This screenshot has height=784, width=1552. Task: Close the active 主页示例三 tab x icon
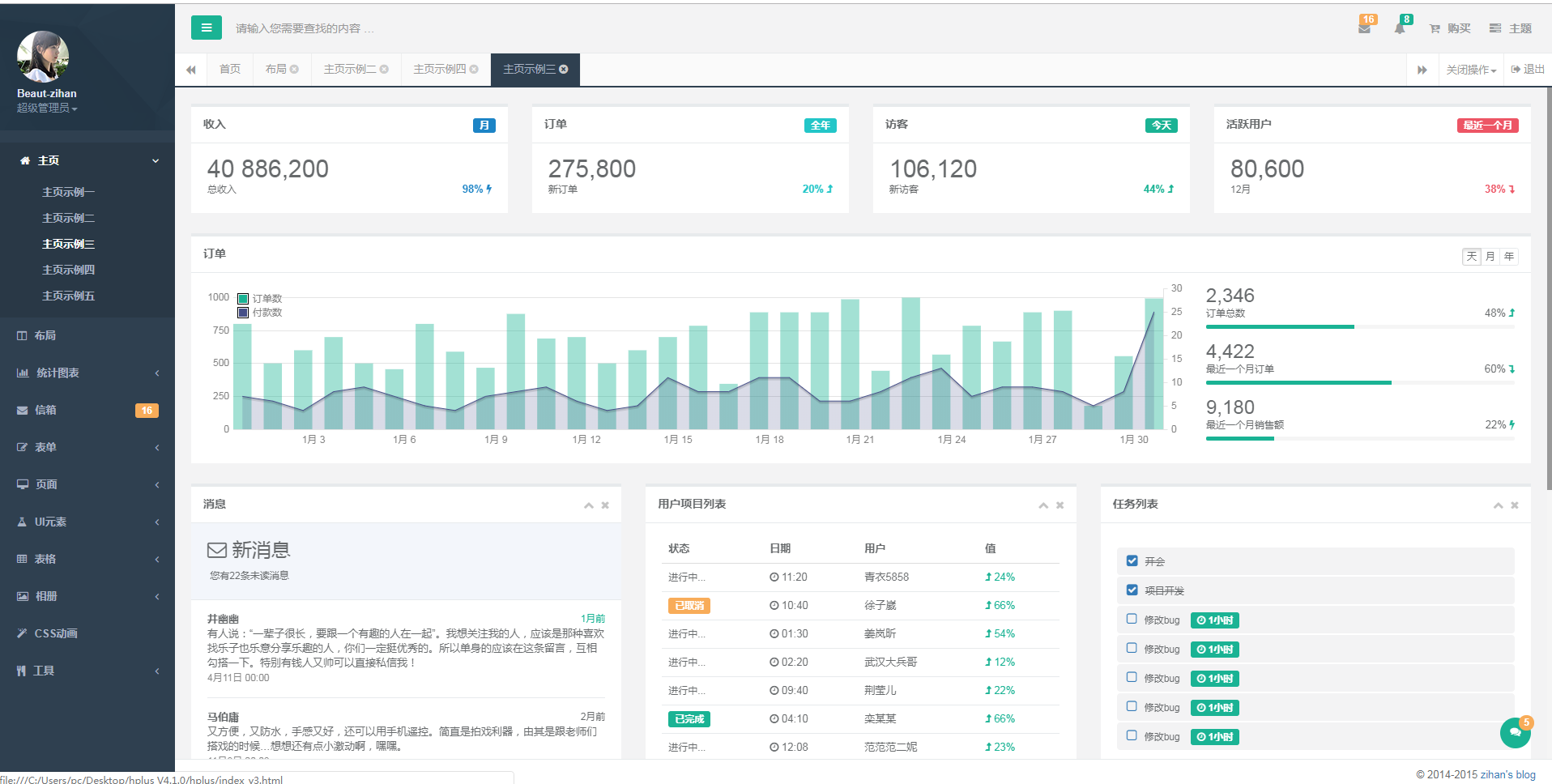(564, 70)
